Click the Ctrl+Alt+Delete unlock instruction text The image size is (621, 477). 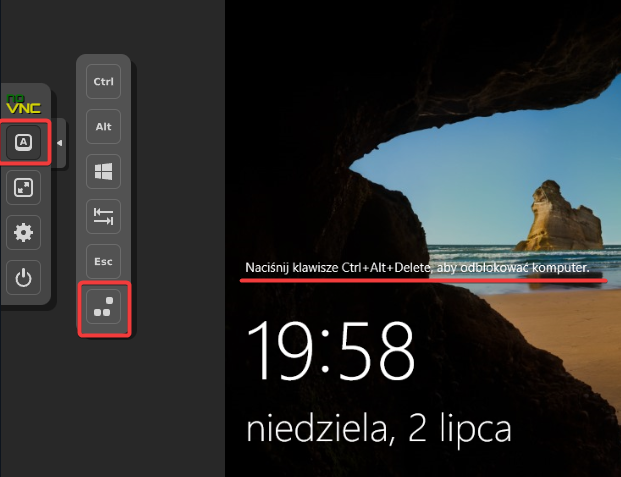pyautogui.click(x=417, y=270)
